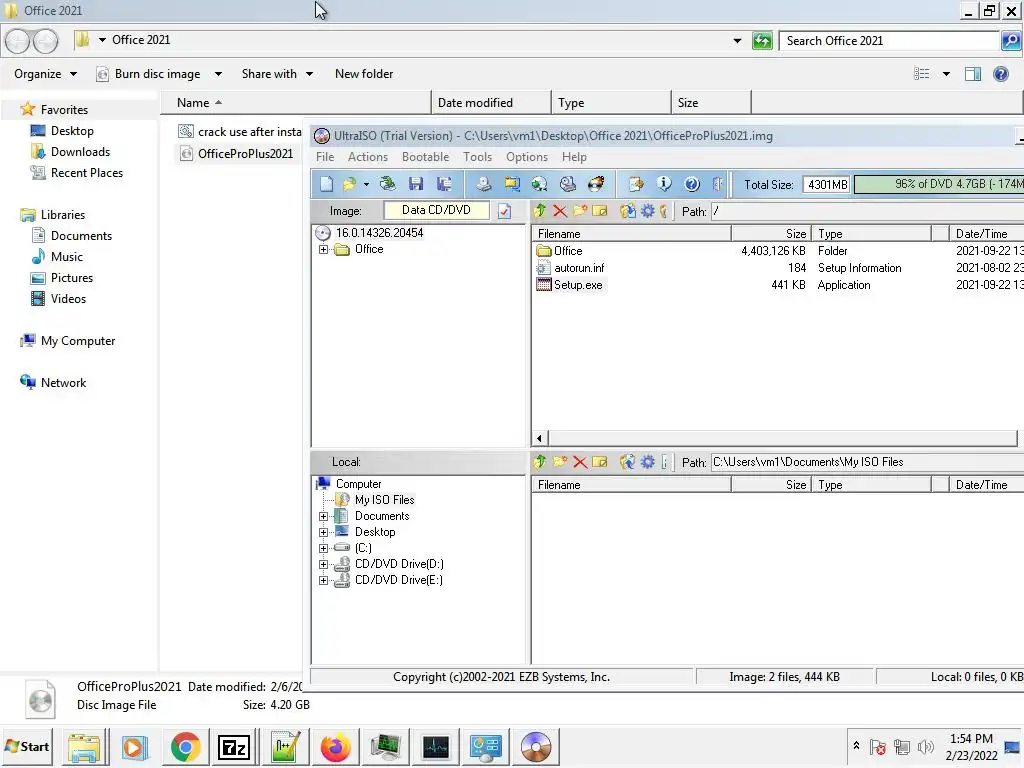Open dropdown arrow next to Burn disc image

point(218,74)
